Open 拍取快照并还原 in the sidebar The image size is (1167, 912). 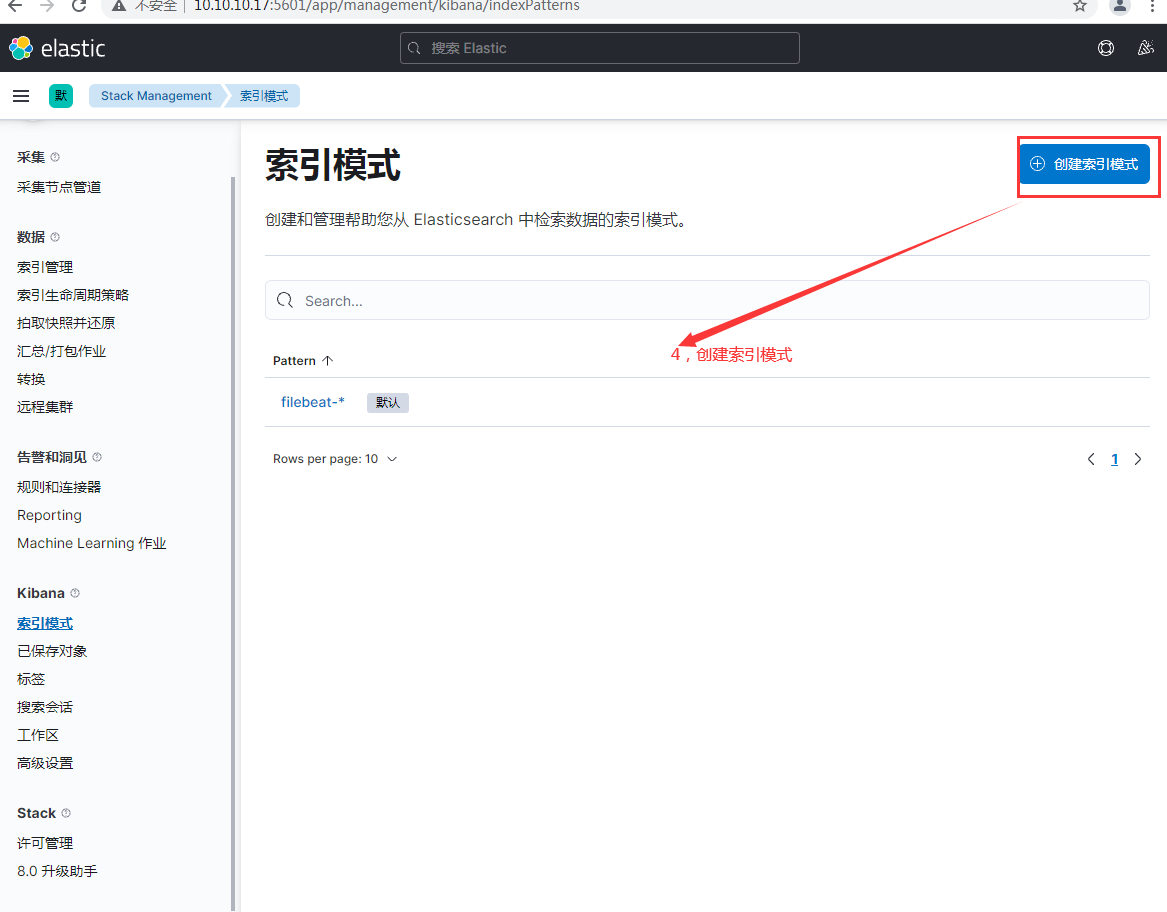pyautogui.click(x=66, y=323)
